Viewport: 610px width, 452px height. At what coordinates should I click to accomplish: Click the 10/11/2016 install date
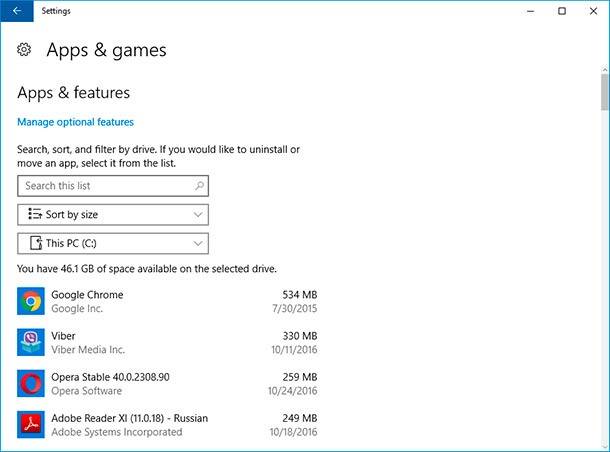point(294,350)
